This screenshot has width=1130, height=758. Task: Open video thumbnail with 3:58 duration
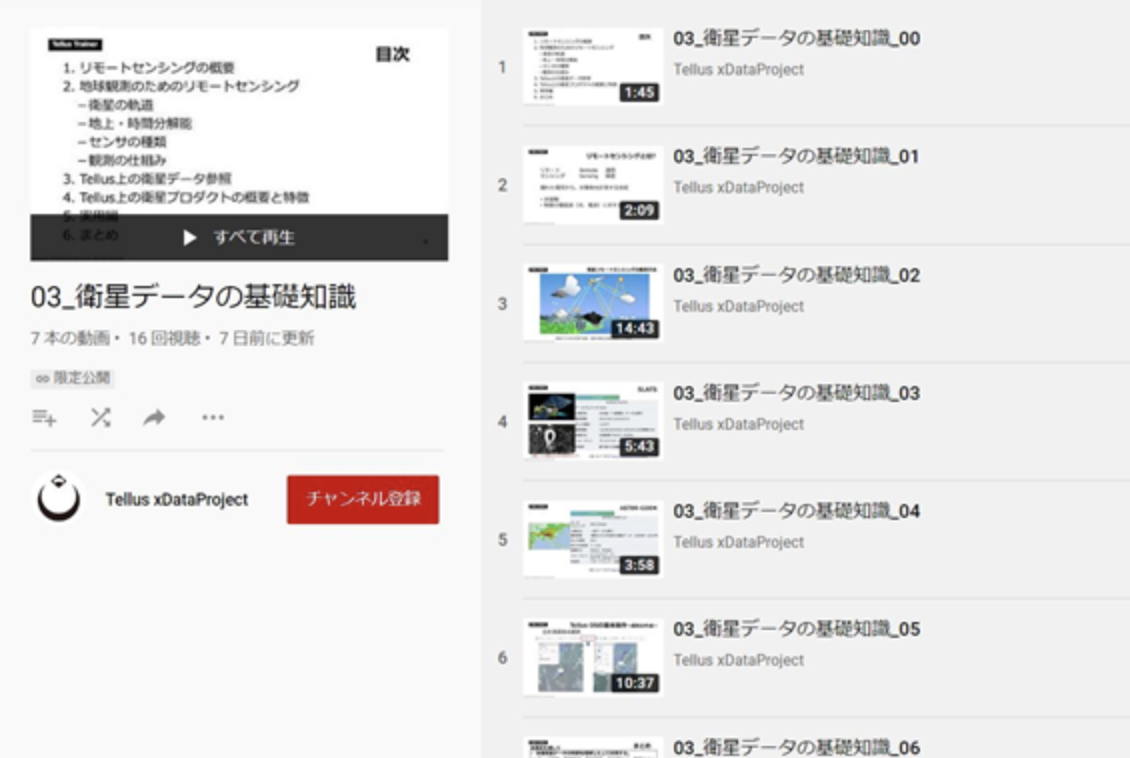pyautogui.click(x=592, y=539)
